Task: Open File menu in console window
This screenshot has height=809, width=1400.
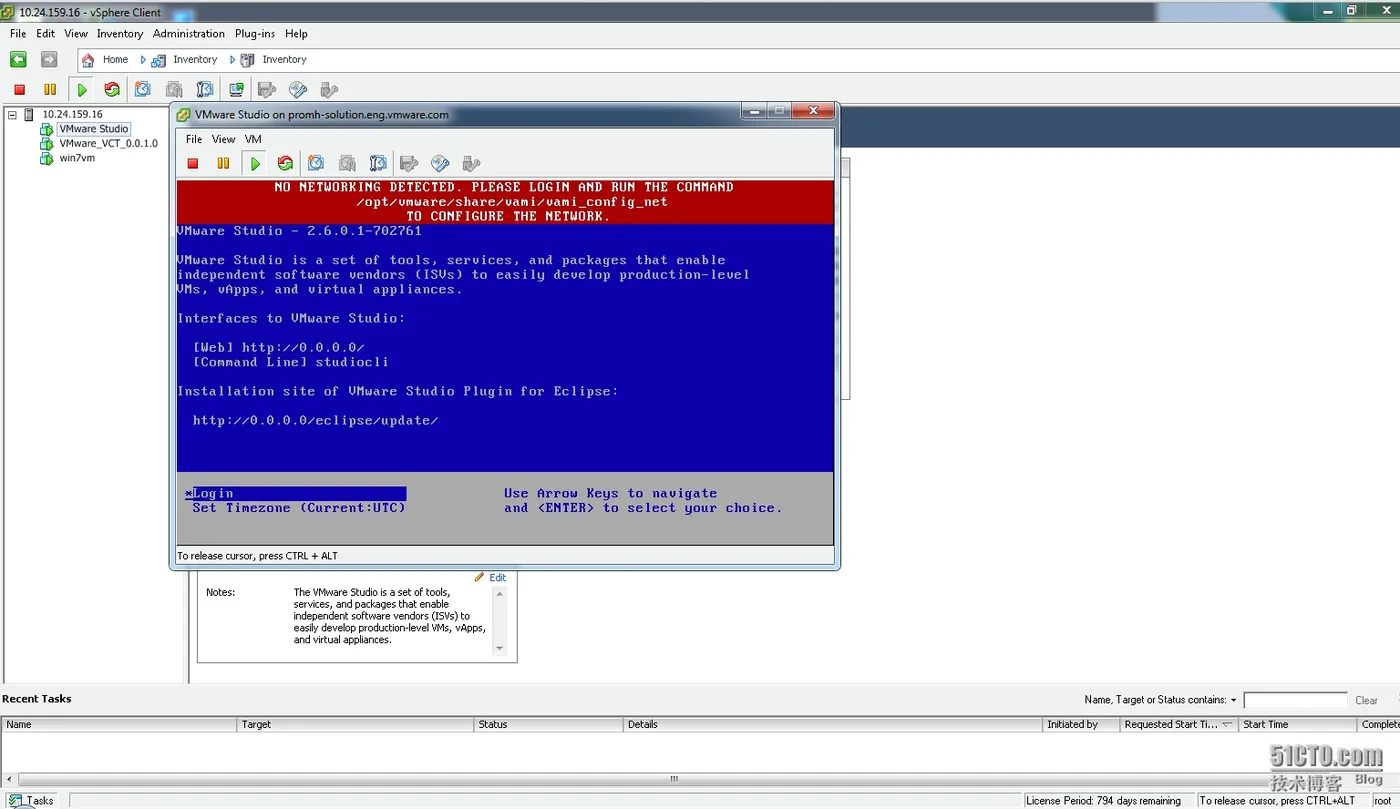Action: point(194,139)
